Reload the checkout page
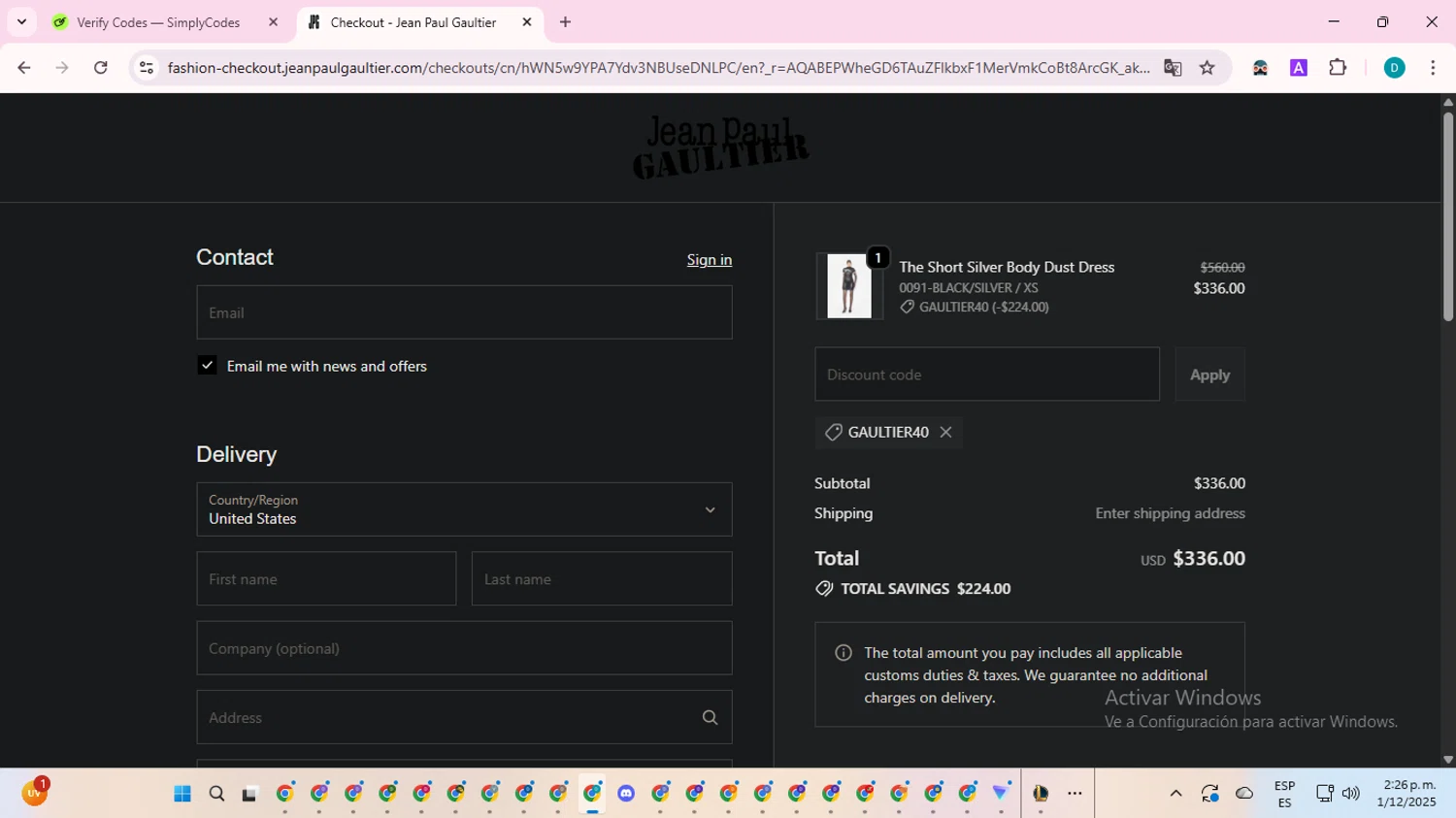The width and height of the screenshot is (1456, 818). pyautogui.click(x=101, y=67)
